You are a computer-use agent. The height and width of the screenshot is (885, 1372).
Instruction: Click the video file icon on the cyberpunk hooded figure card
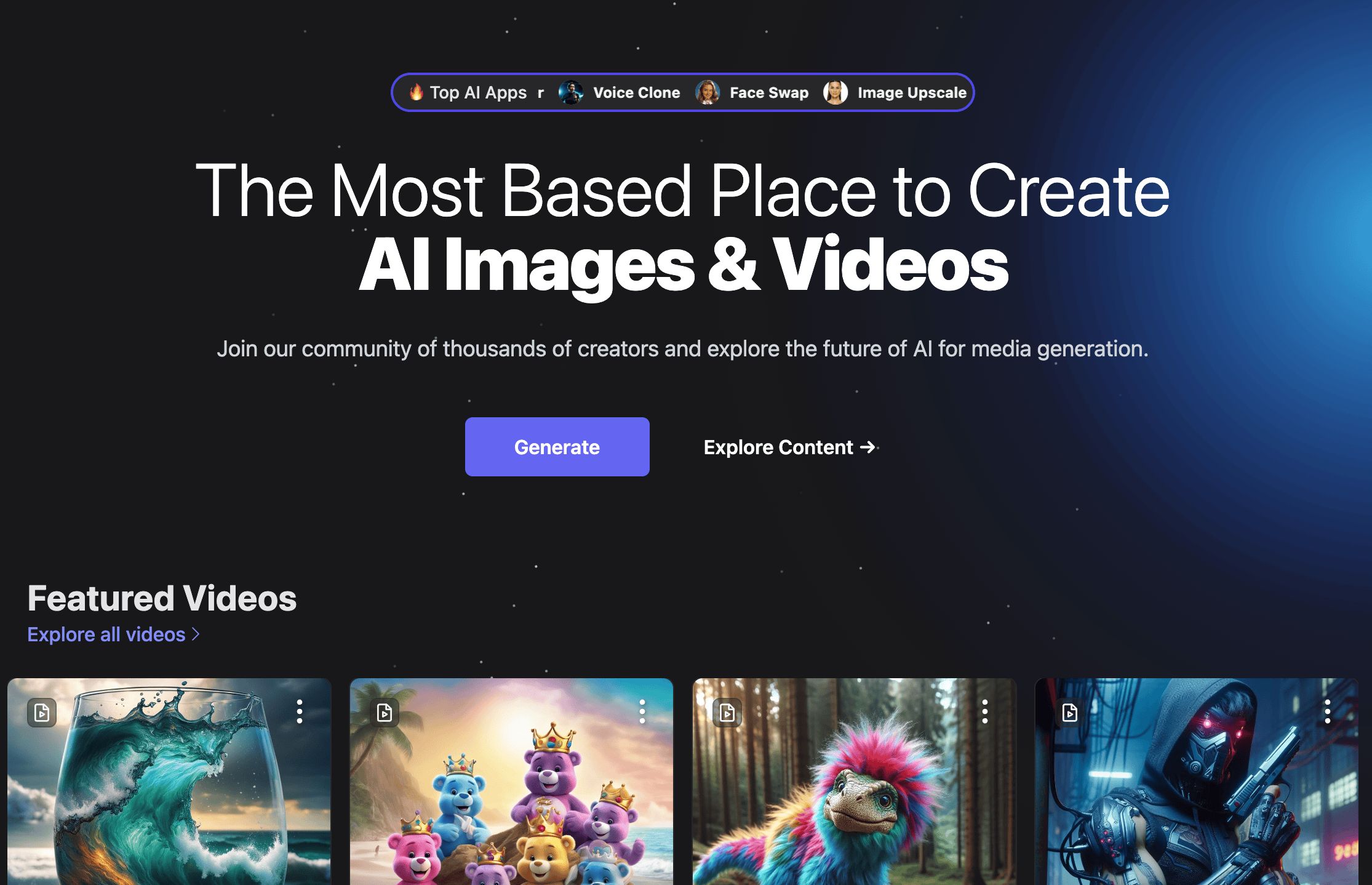(x=1070, y=713)
